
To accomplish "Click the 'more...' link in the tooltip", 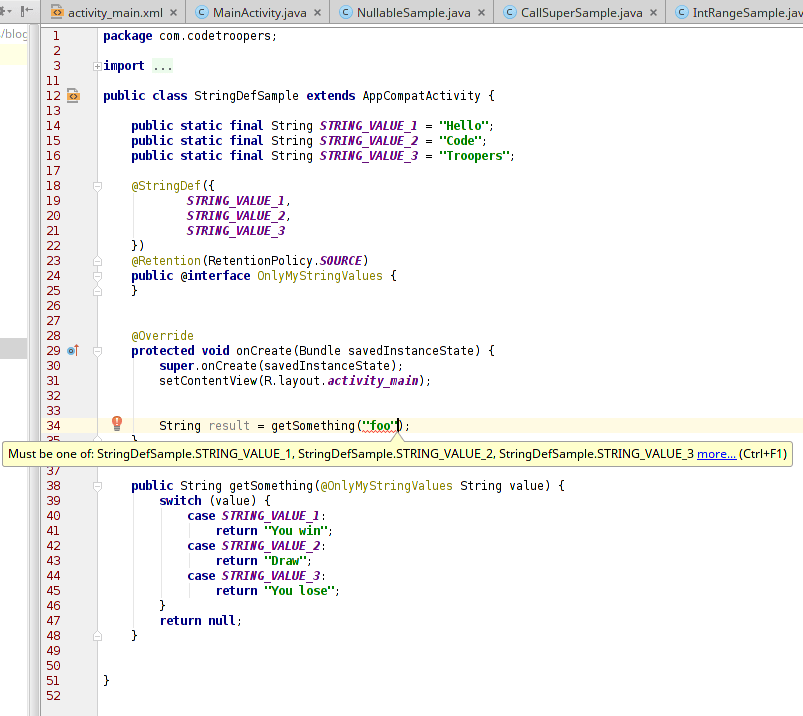I will pos(716,454).
